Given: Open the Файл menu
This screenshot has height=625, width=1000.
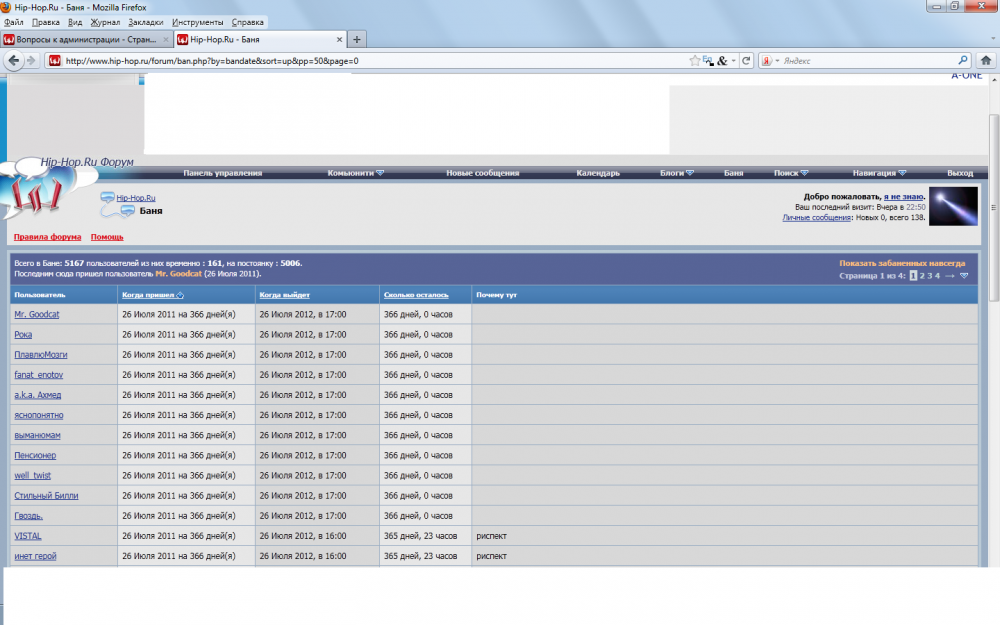Looking at the screenshot, I should click(x=13, y=22).
